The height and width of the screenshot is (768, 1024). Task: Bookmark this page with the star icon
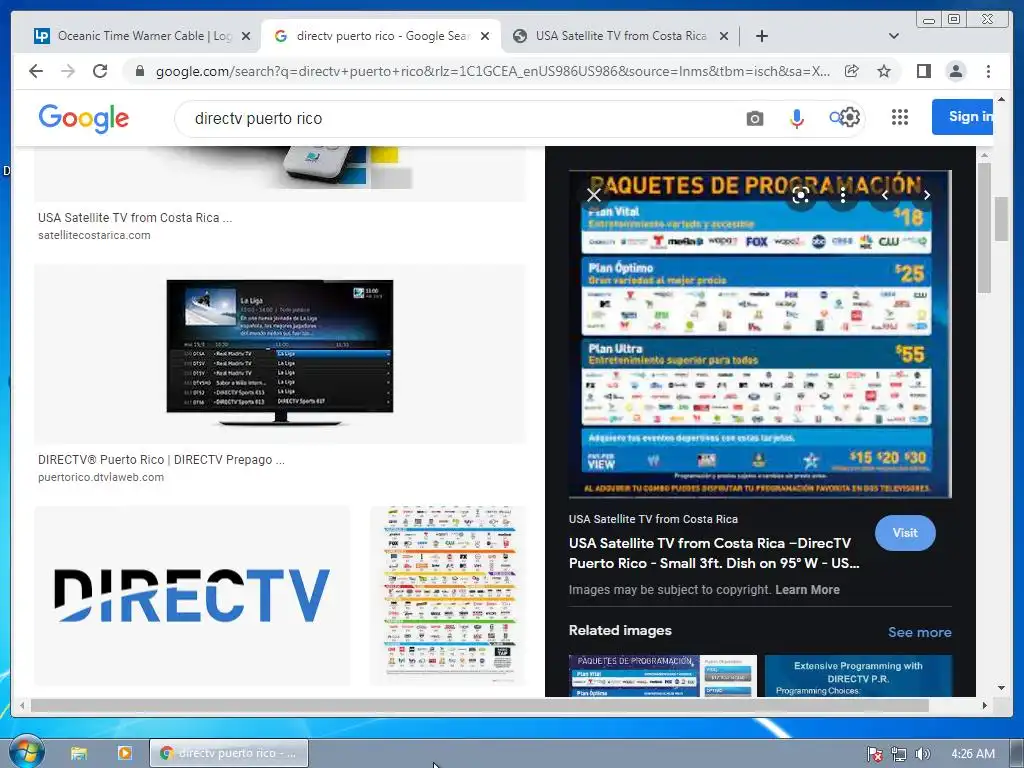click(884, 71)
